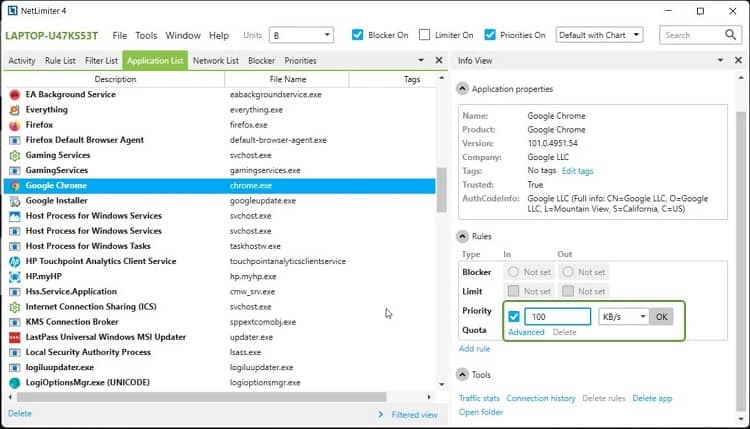Click the priority value input field
This screenshot has width=750, height=429.
558,317
